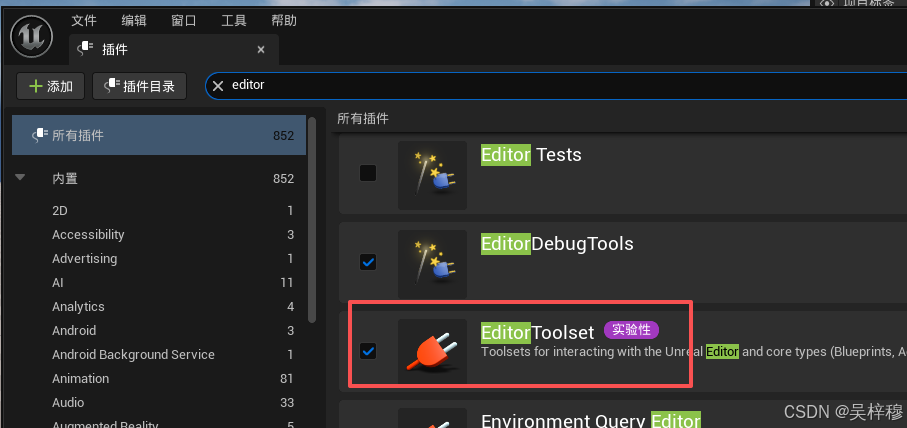The image size is (907, 428).
Task: Open the 窗口 menu
Action: tap(184, 21)
